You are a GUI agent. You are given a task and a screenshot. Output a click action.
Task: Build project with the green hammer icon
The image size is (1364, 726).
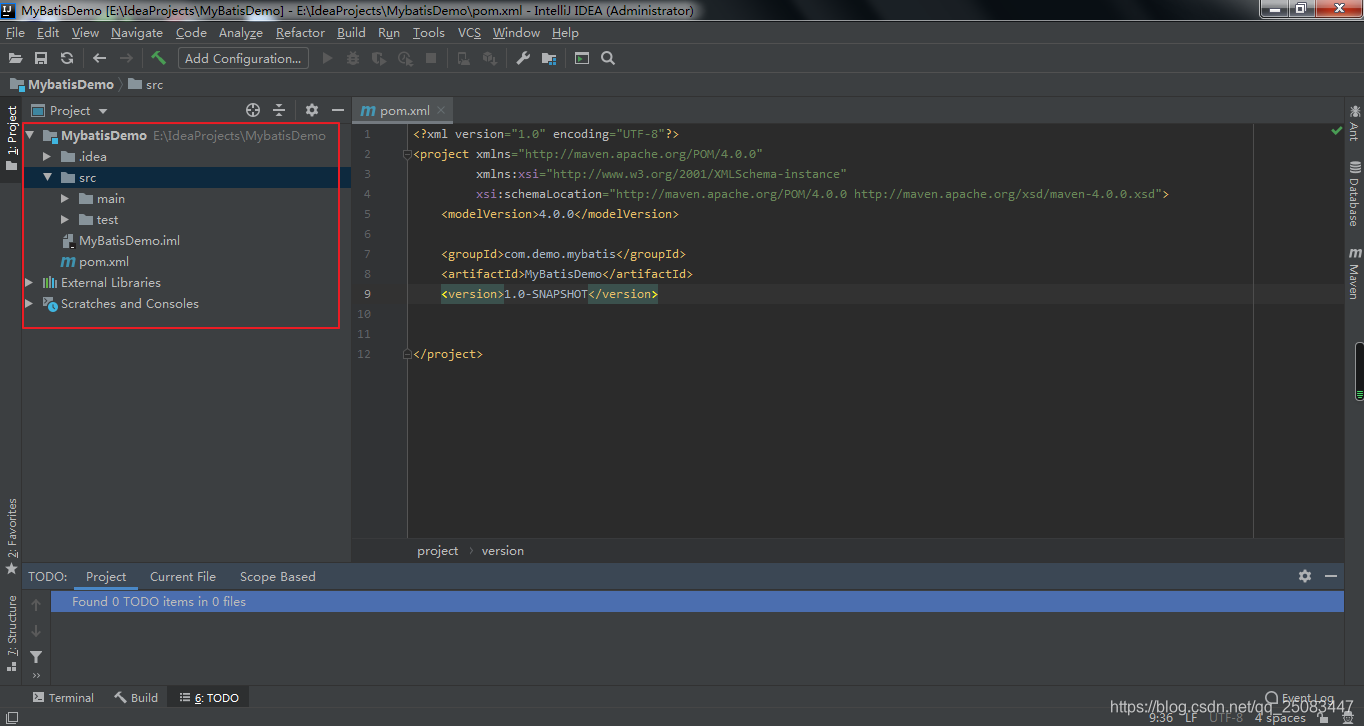coord(158,58)
